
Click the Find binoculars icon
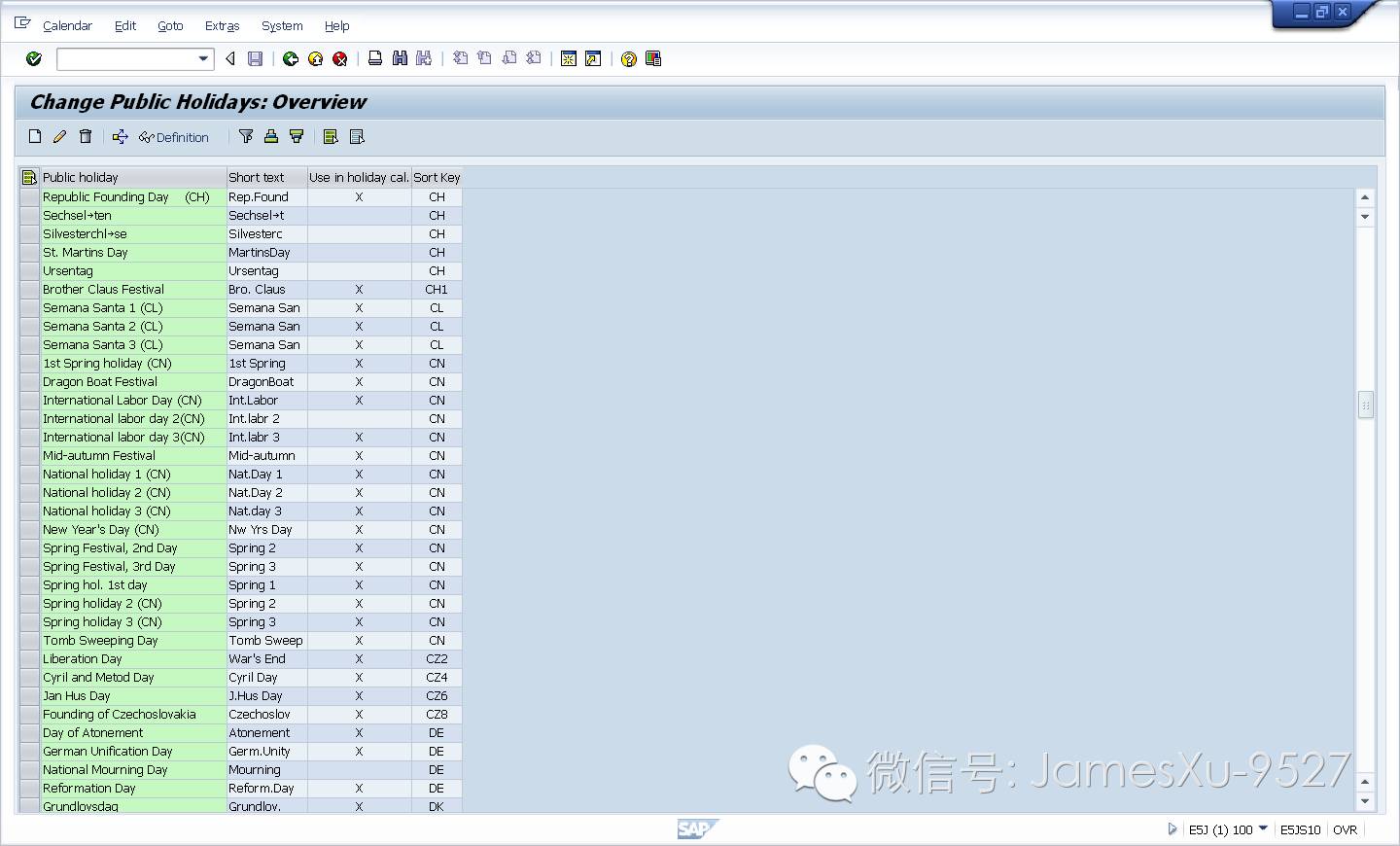point(400,59)
